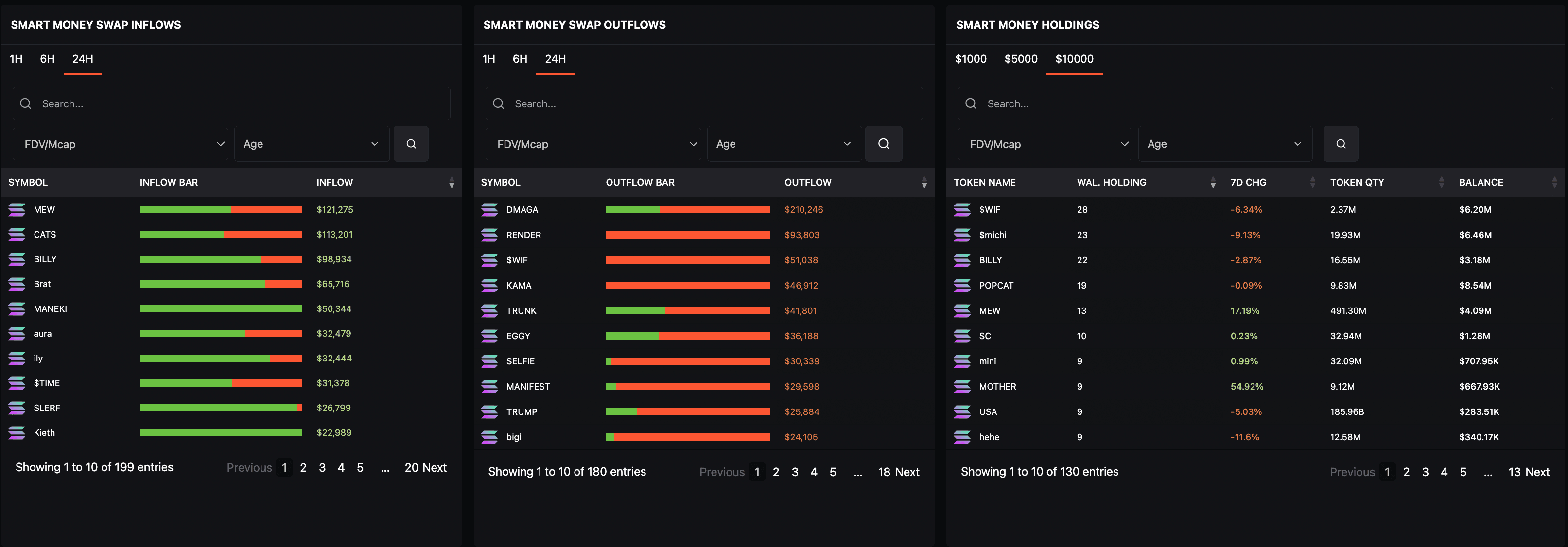Select the $5000 holdings tab
1568x547 pixels.
click(1021, 59)
